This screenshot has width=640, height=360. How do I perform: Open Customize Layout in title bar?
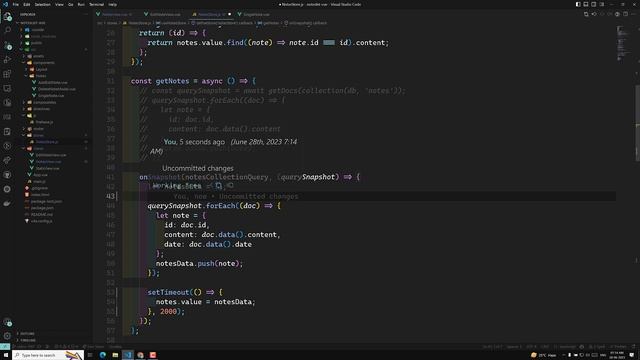602,4
